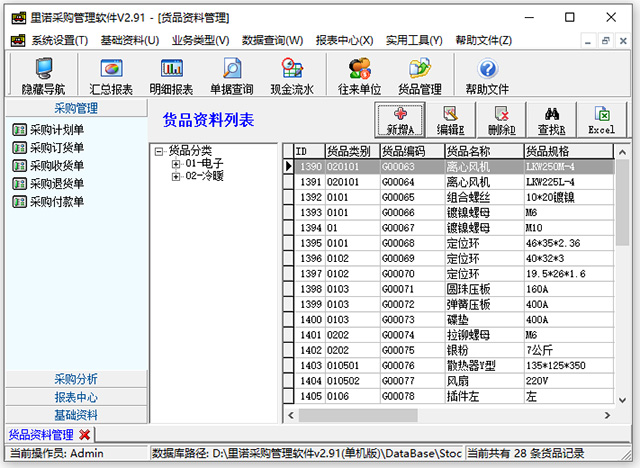
Task: Click the 往来单位 contacts icon
Action: (x=359, y=76)
